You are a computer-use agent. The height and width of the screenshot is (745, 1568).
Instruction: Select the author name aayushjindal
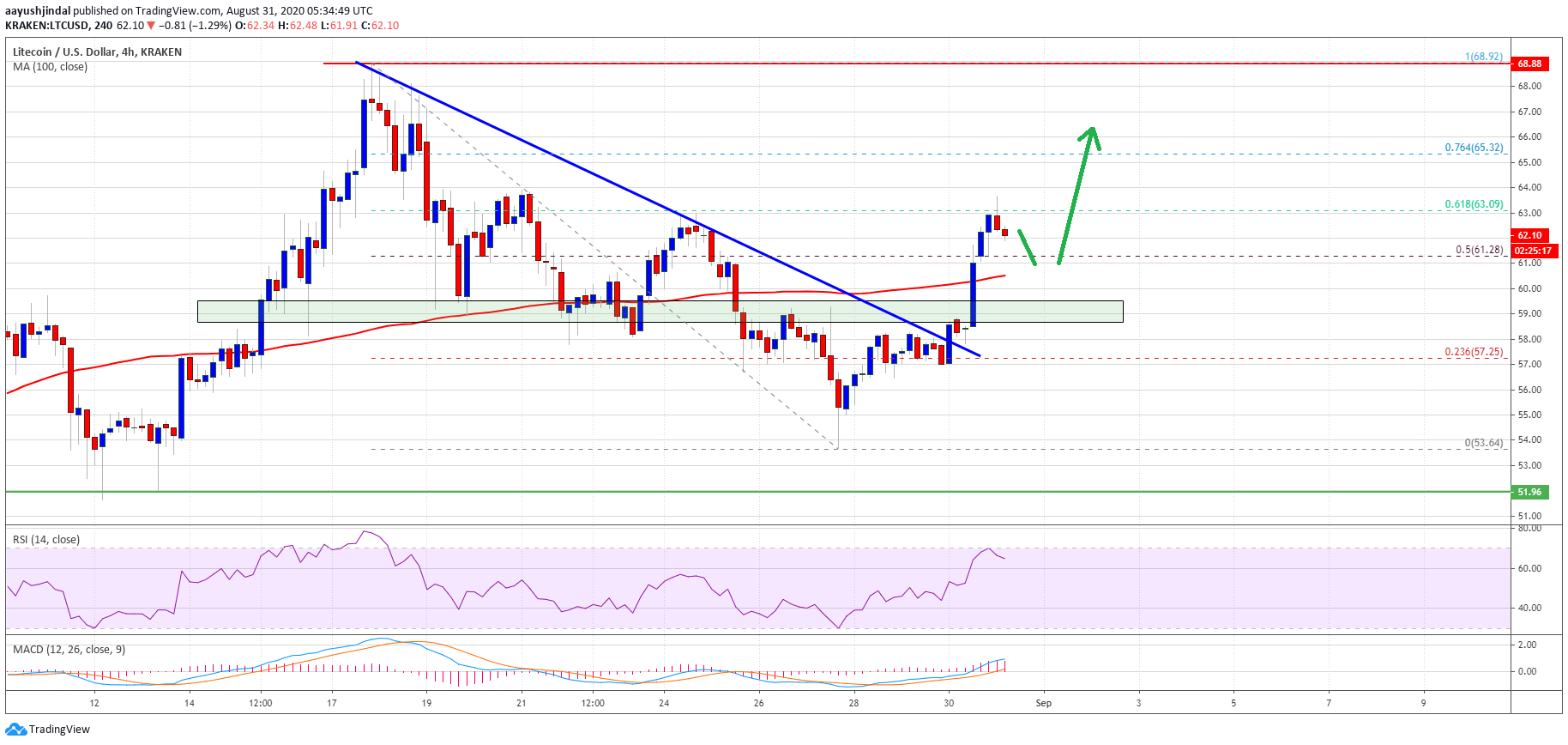click(38, 11)
